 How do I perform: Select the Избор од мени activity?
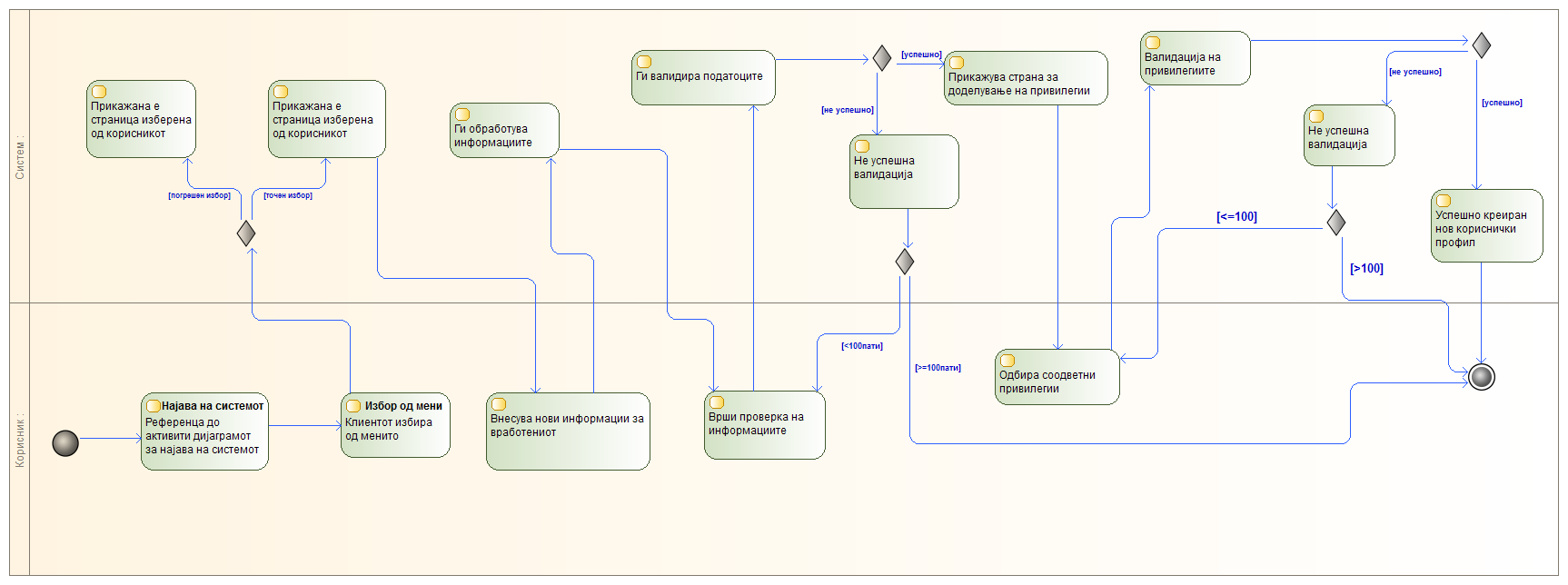(x=395, y=425)
